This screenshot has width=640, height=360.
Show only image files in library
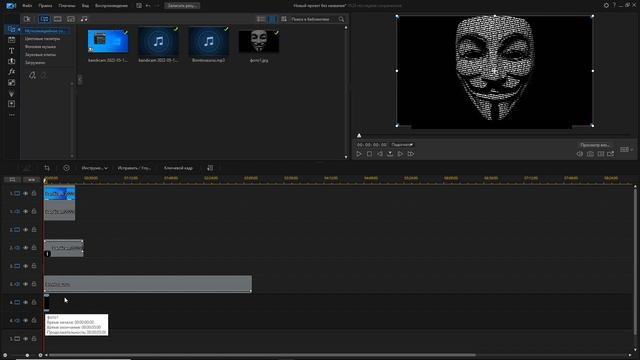coord(71,19)
